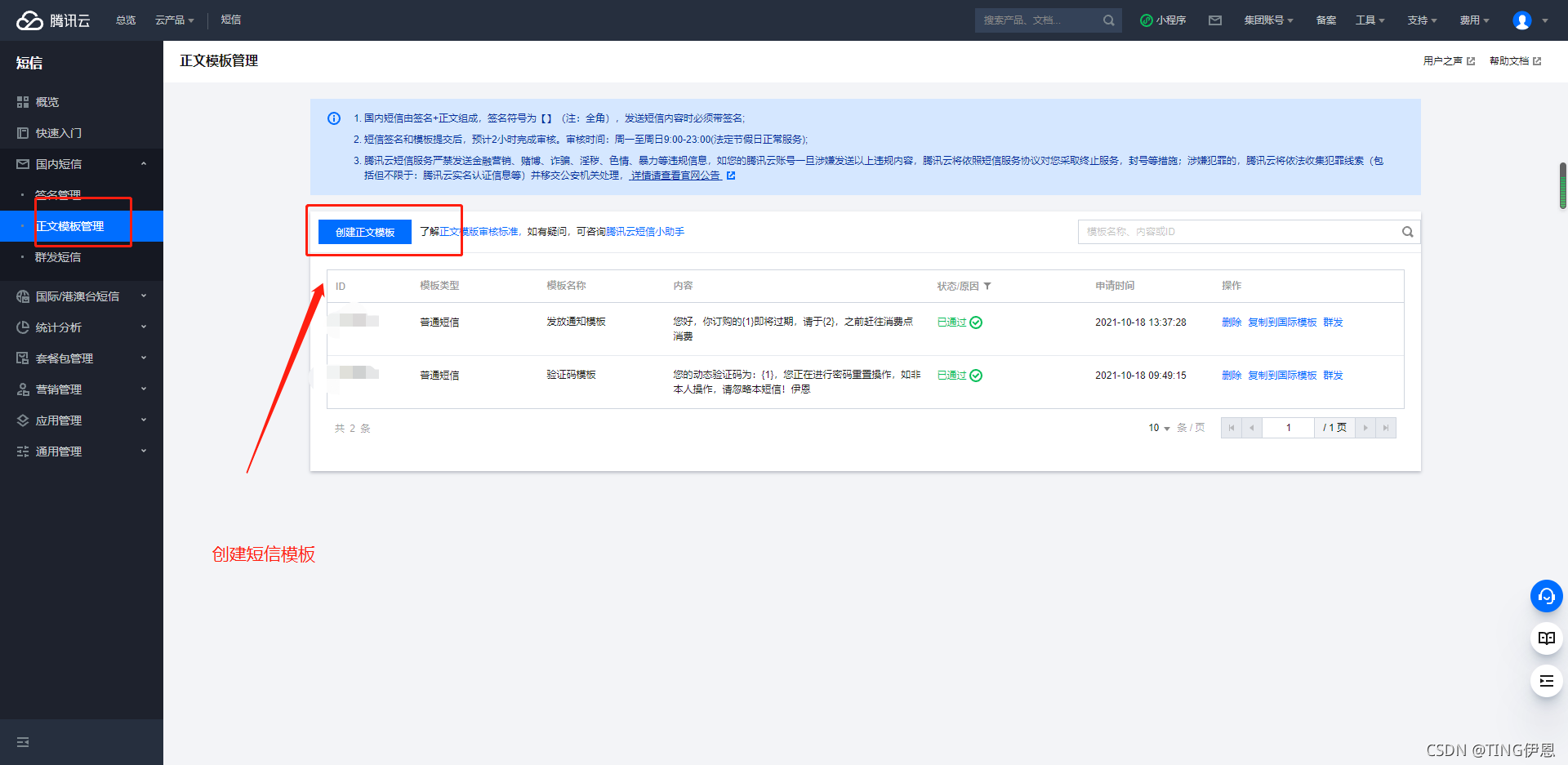The image size is (1568, 765).
Task: Click the 套餐包管理 icon
Action: (23, 358)
